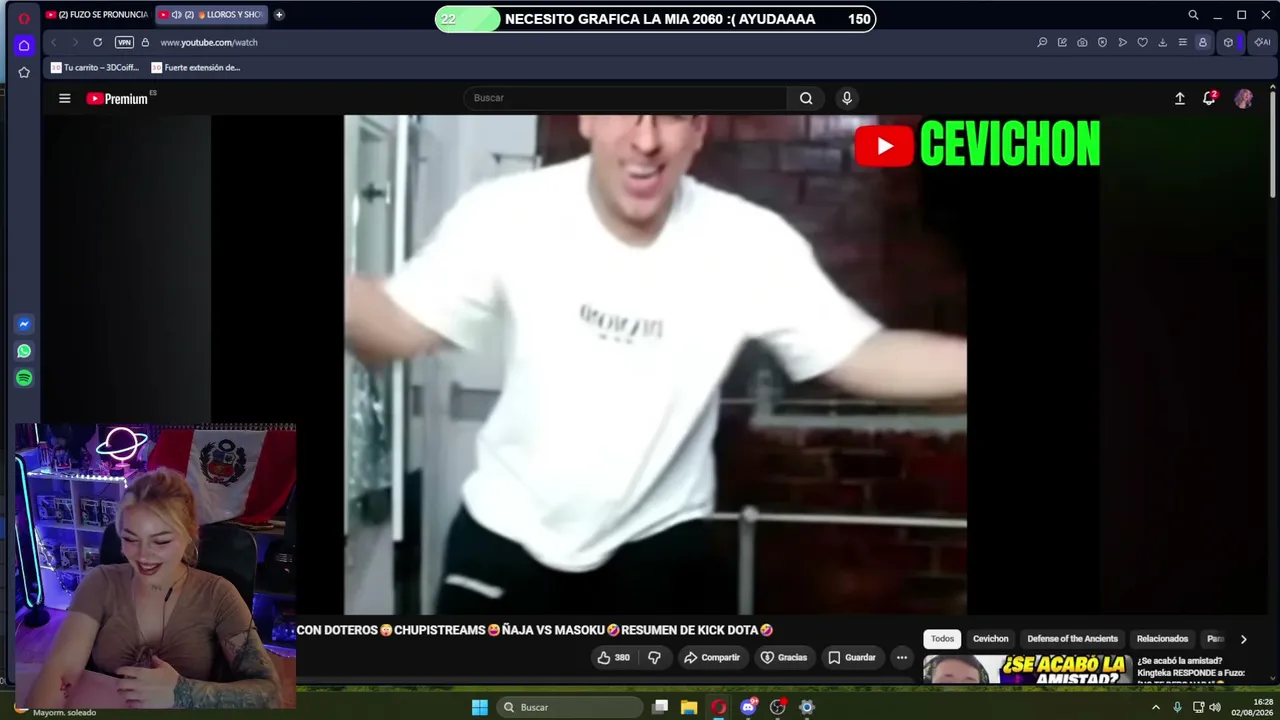Launch Messenger from the Opera sidebar

(24, 324)
